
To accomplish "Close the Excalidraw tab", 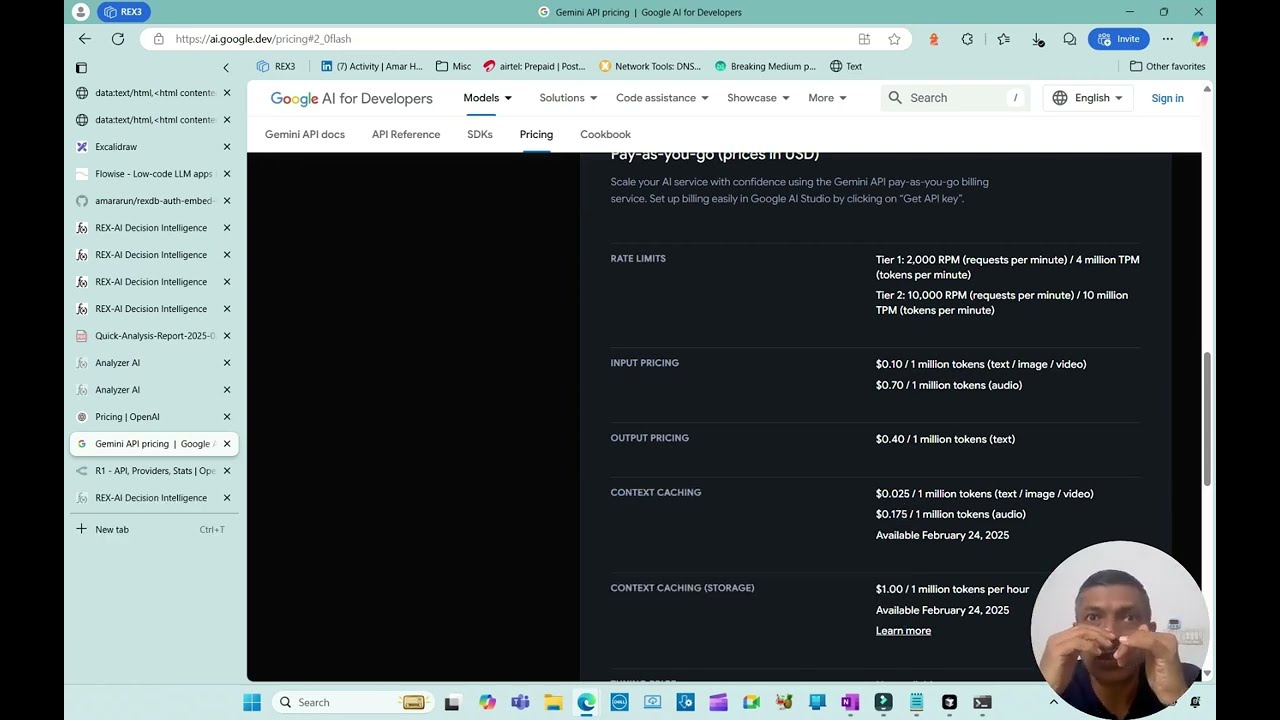I will (227, 147).
